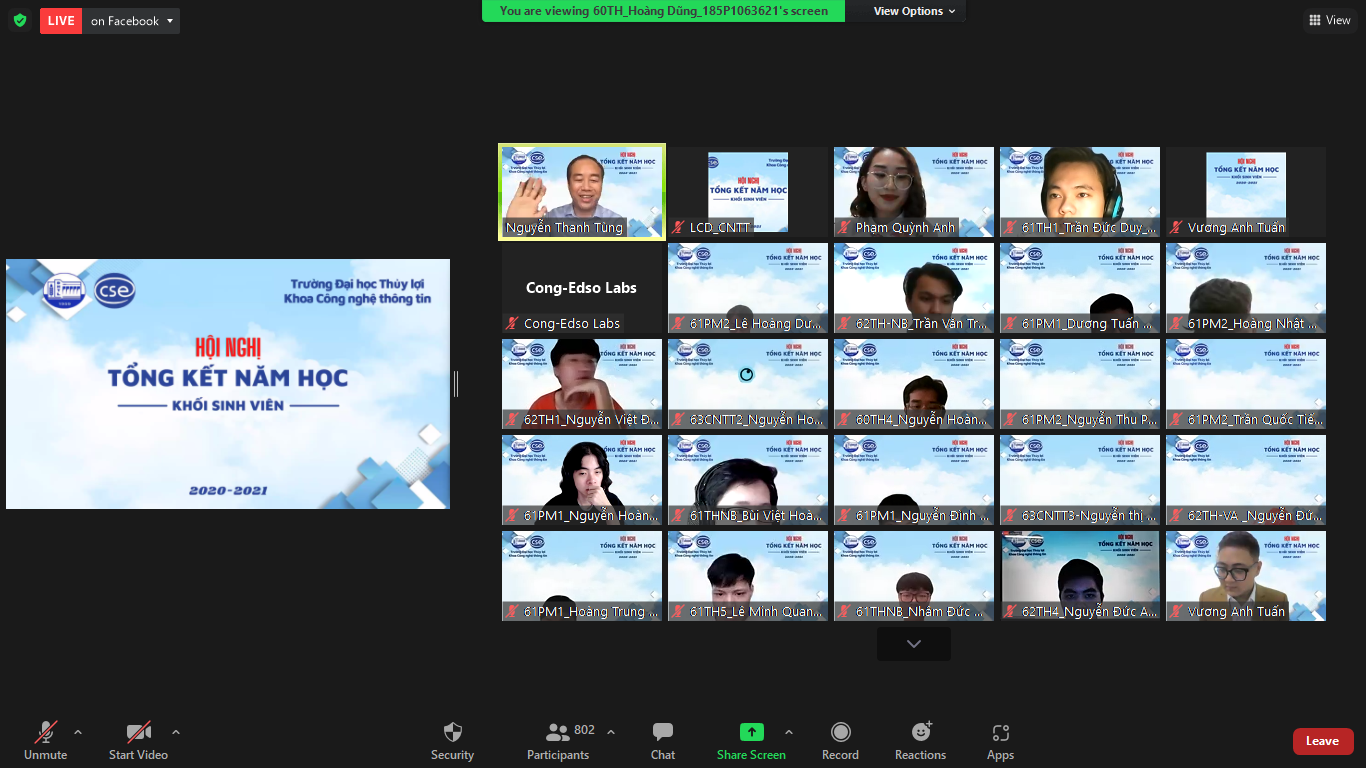
Task: Open the View layout menu
Action: 1329,20
